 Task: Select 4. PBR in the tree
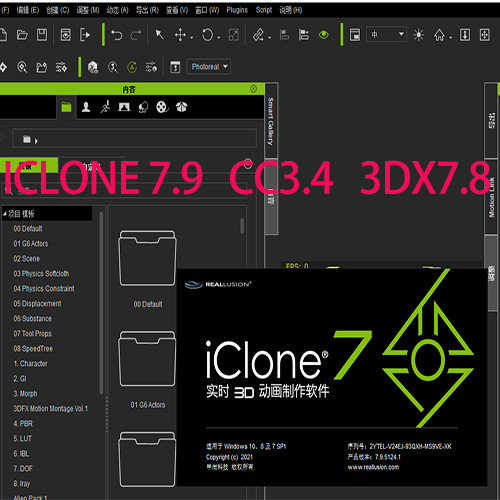23,424
